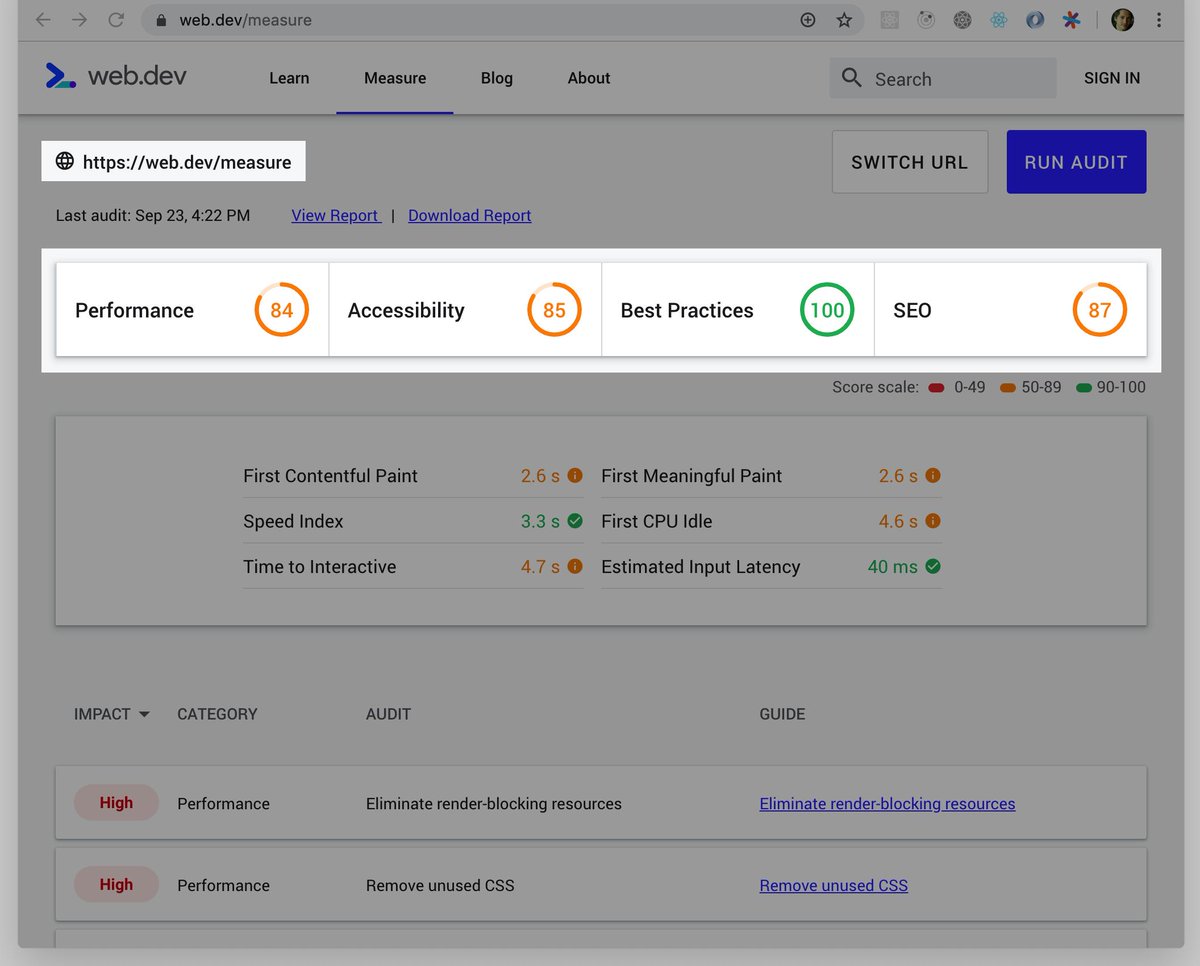Click the AUDIT column header
1200x966 pixels.
(388, 714)
